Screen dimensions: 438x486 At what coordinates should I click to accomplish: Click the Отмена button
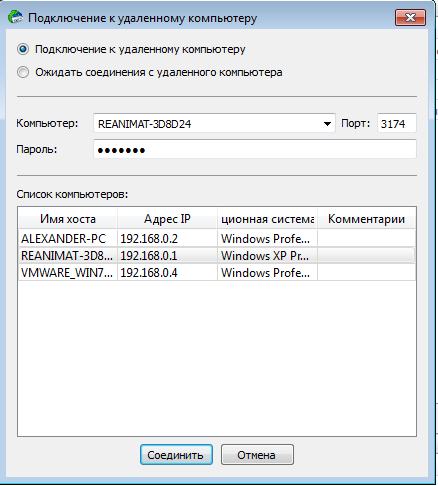pyautogui.click(x=257, y=455)
